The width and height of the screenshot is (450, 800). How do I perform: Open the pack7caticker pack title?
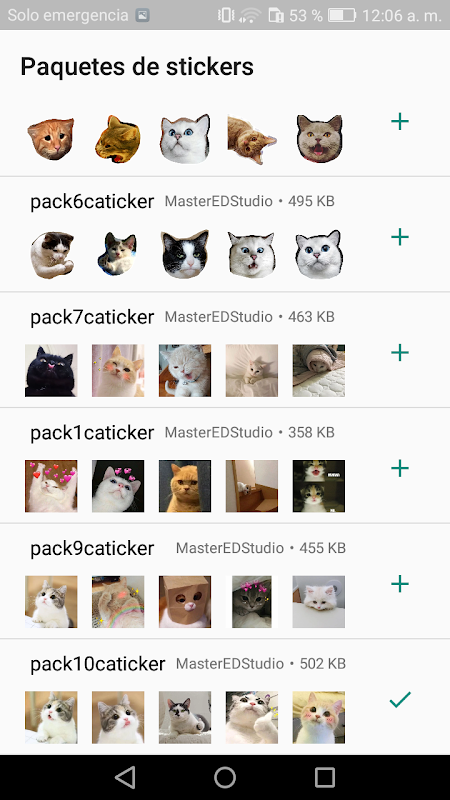coord(92,317)
